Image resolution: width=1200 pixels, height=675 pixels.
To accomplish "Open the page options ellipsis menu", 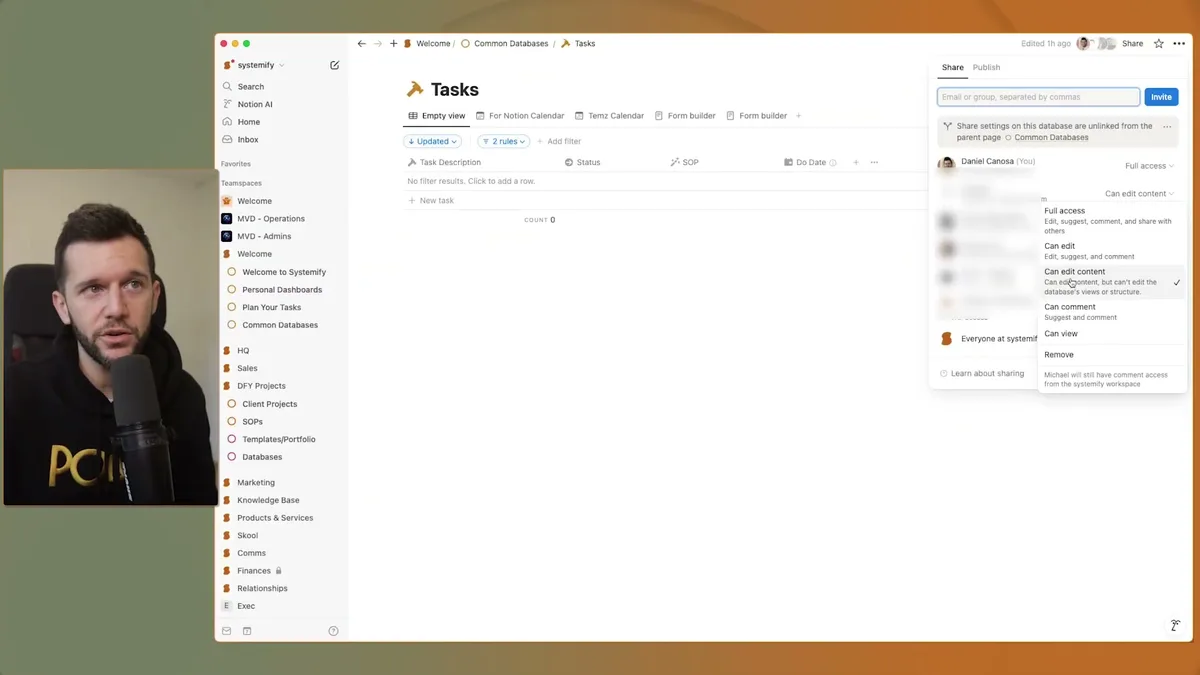I will (x=1180, y=43).
